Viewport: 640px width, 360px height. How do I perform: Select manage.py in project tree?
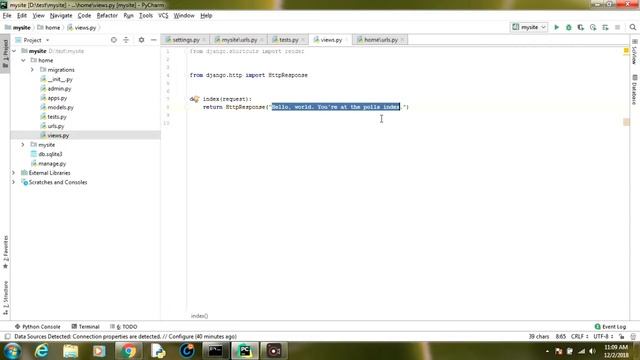click(x=52, y=164)
